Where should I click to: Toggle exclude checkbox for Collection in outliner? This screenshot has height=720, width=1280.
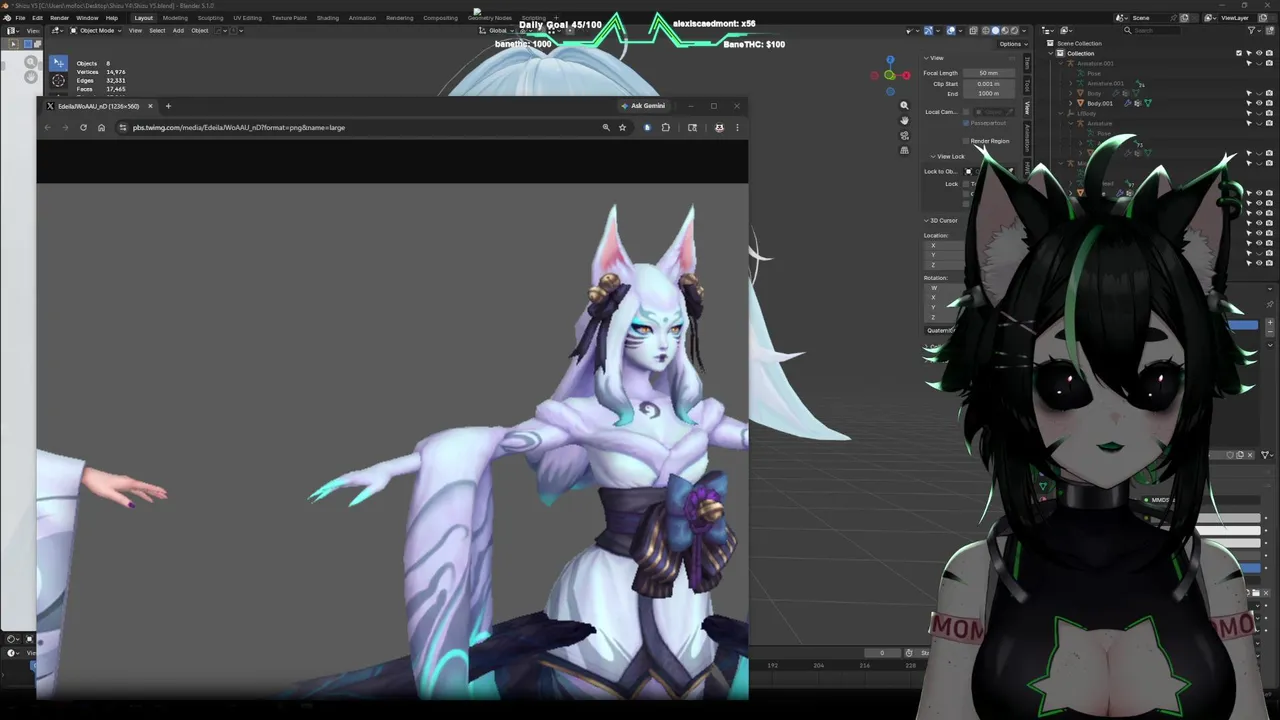pos(1239,53)
